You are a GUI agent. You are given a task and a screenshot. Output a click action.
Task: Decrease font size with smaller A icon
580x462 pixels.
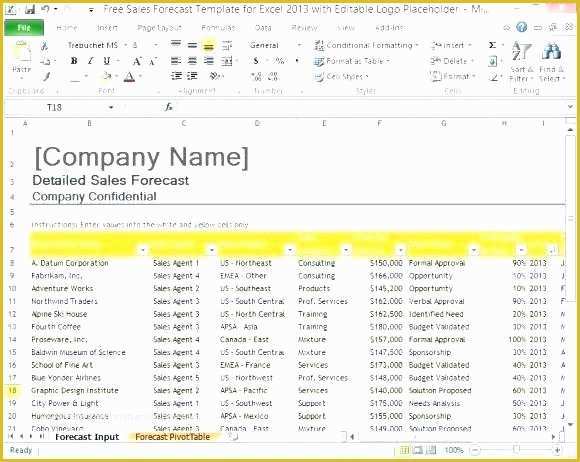click(x=153, y=61)
